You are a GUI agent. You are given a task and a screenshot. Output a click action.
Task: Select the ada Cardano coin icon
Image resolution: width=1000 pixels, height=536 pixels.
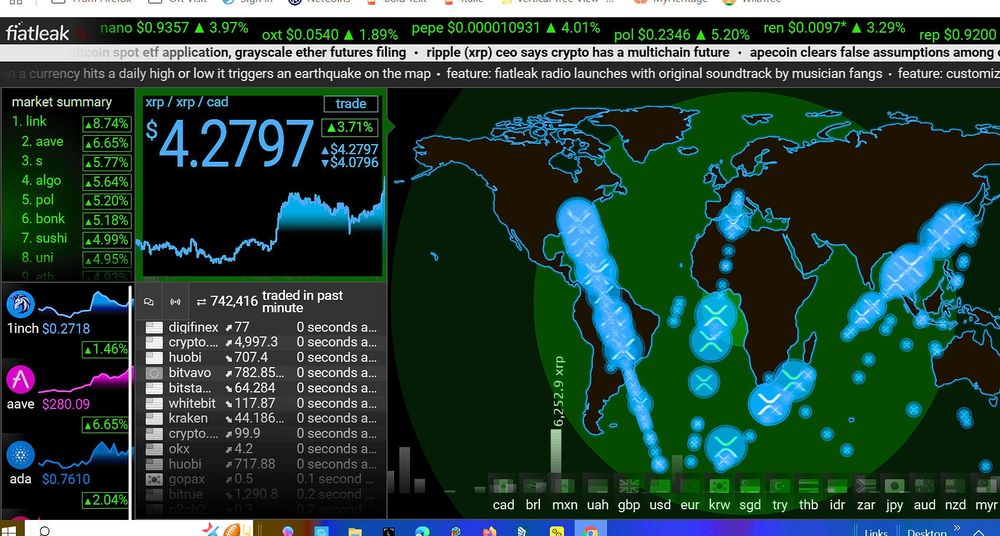20,455
